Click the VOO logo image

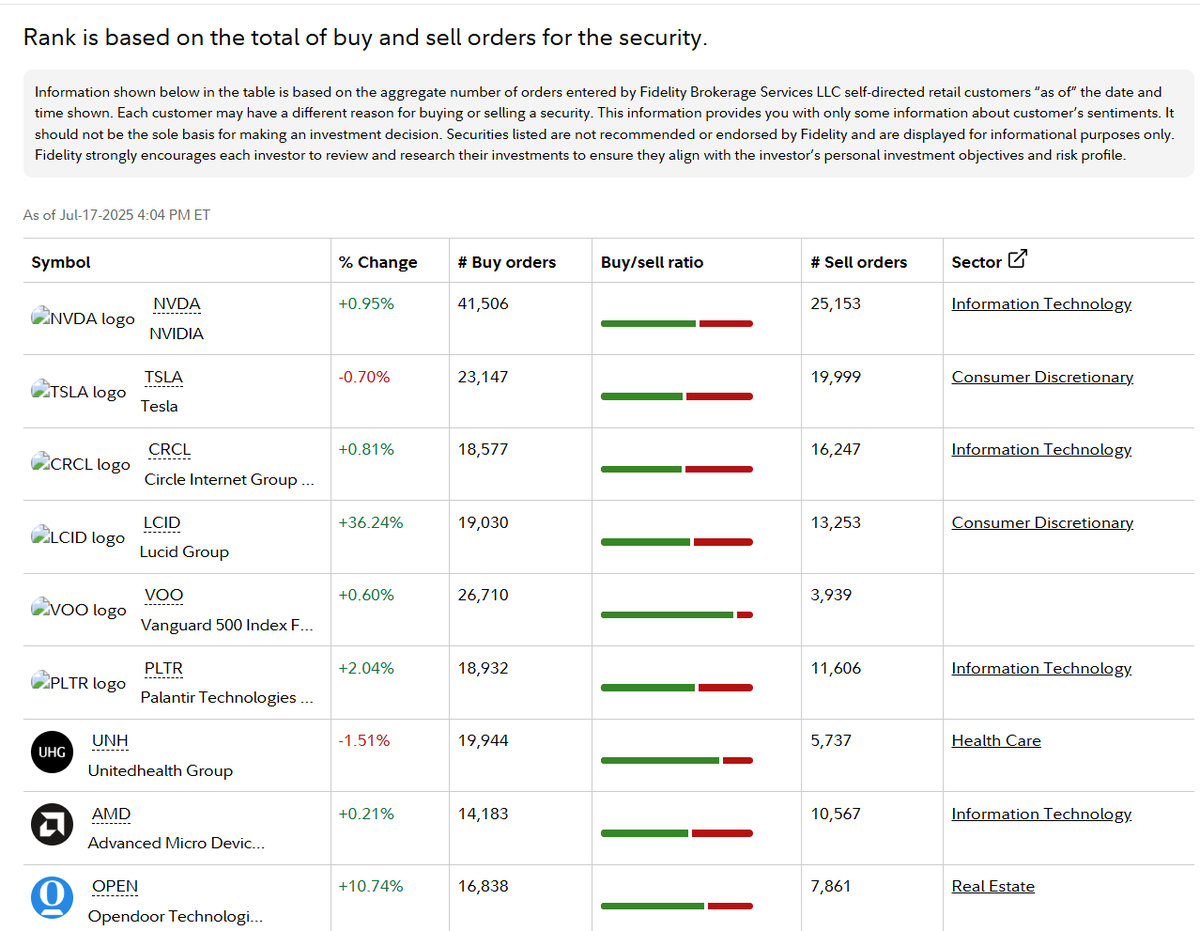[x=79, y=609]
